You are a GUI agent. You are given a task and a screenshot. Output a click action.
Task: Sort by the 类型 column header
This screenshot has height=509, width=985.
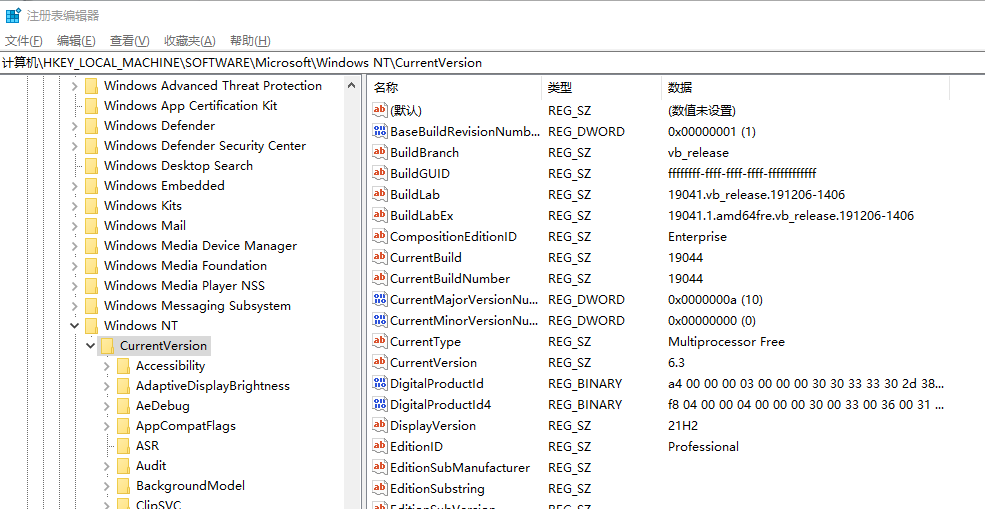point(601,88)
